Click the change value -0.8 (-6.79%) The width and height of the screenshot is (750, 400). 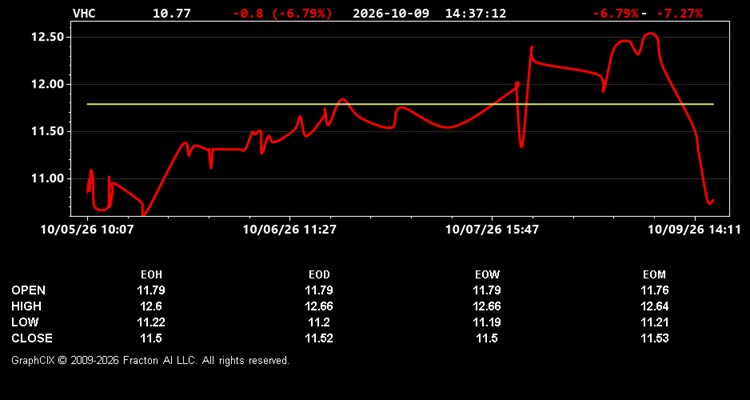pyautogui.click(x=282, y=13)
